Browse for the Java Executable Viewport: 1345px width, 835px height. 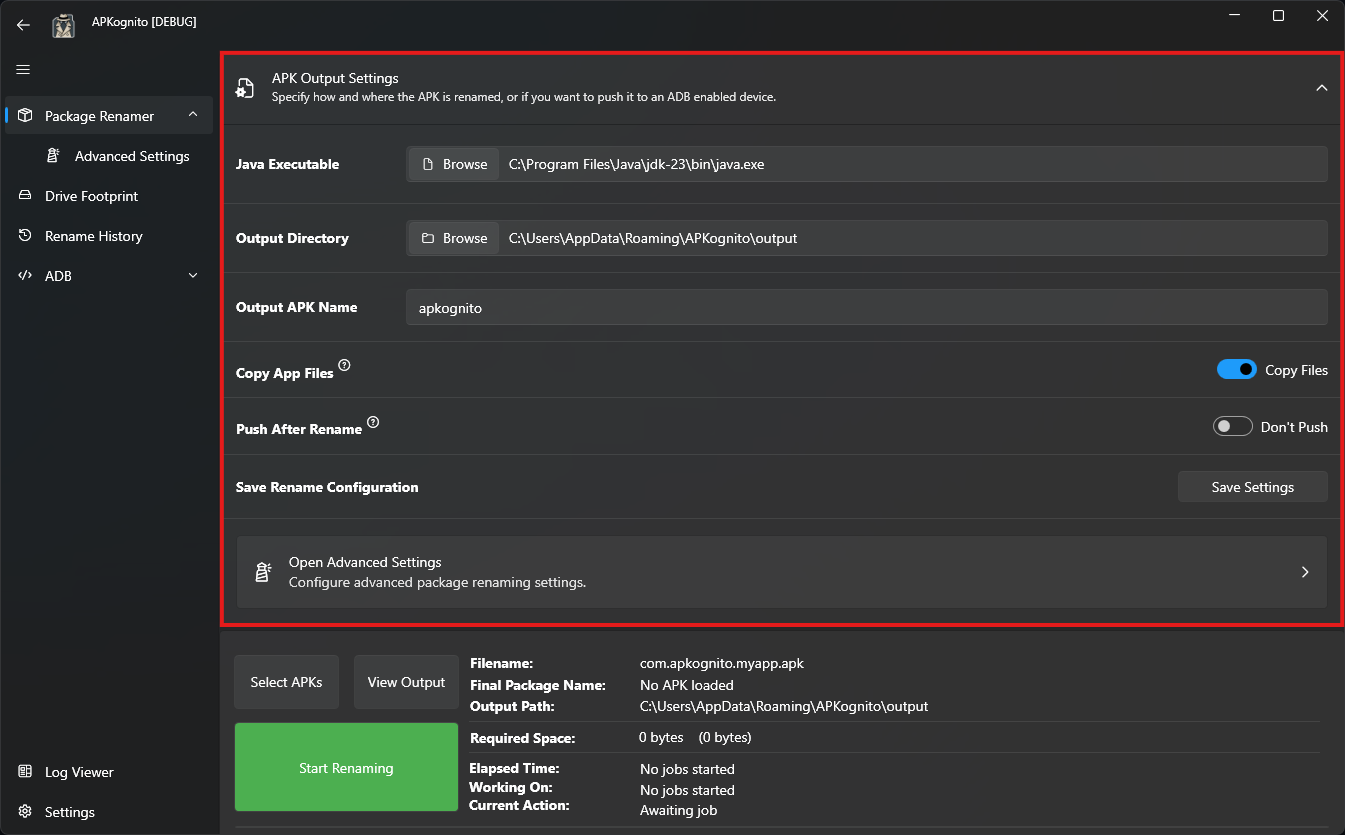(x=454, y=164)
